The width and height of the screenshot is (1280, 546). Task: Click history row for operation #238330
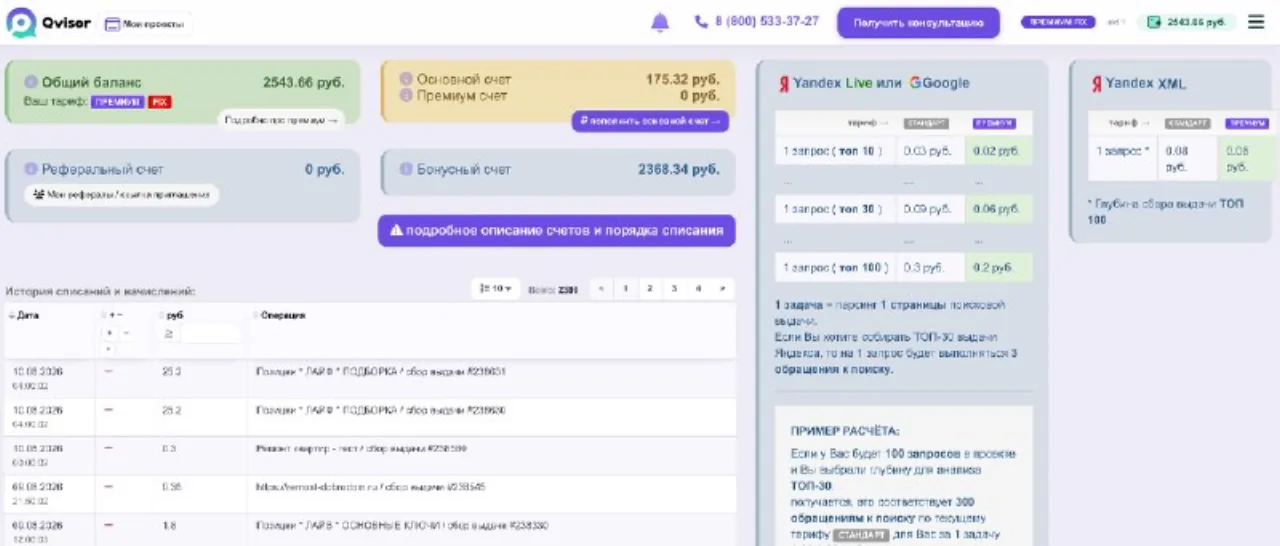click(370, 530)
